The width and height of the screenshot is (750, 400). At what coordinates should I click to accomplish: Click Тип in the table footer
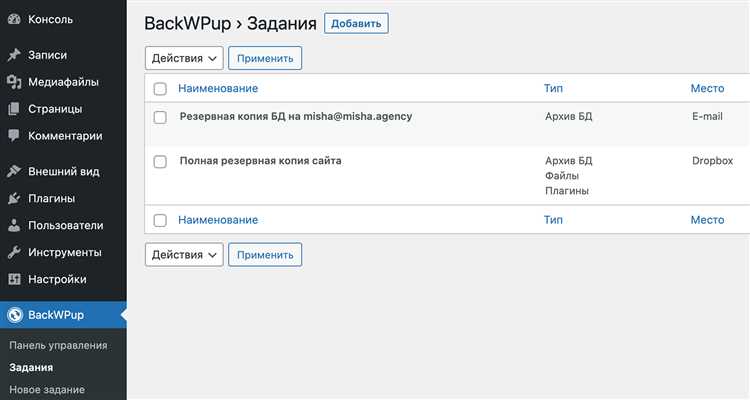[x=553, y=220]
